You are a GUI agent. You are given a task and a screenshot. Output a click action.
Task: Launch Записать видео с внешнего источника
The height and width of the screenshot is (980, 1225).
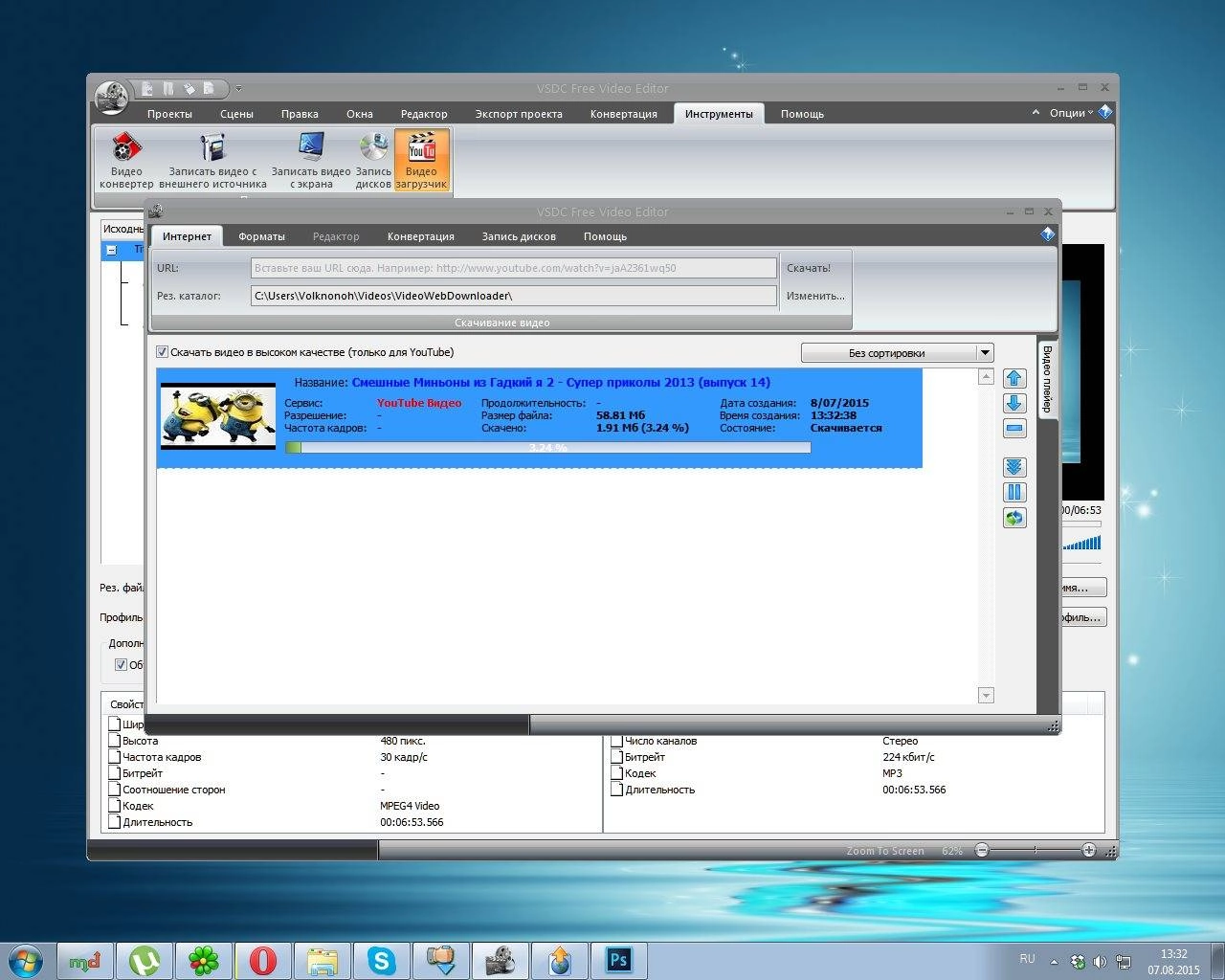click(x=212, y=161)
